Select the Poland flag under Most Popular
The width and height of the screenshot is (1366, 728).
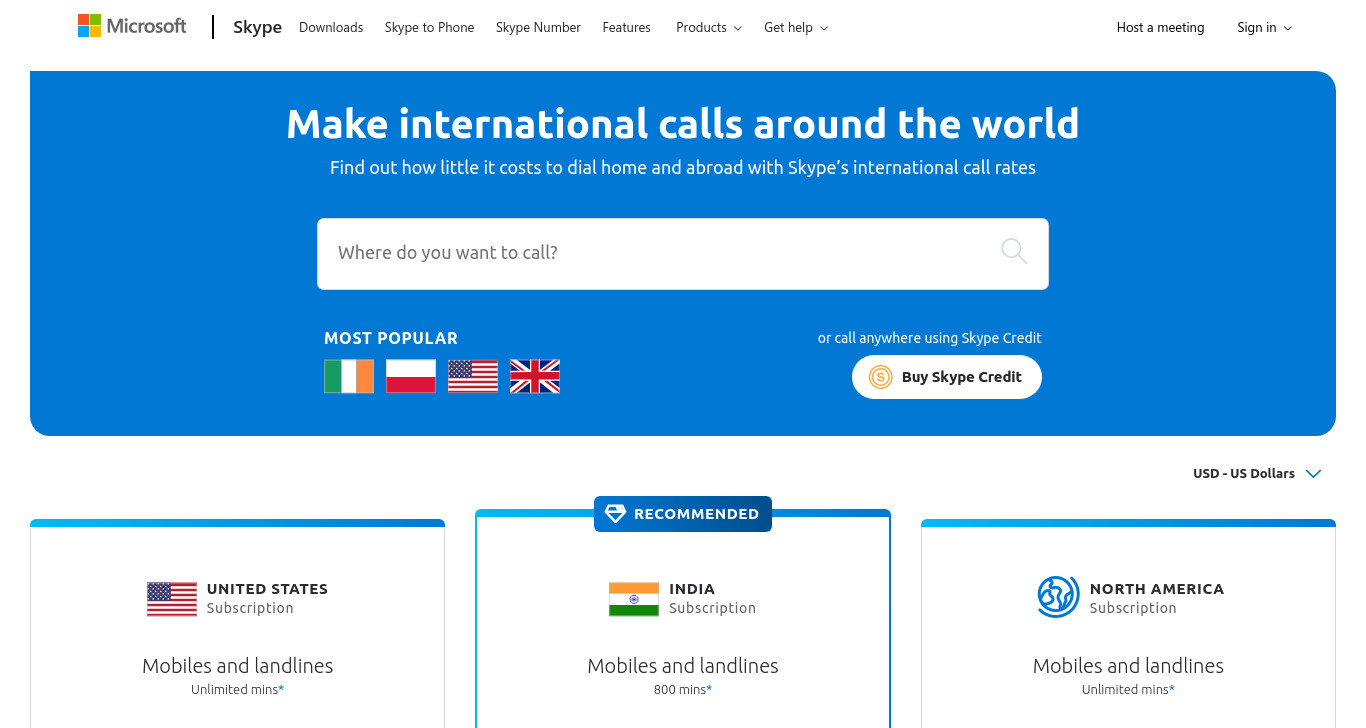click(411, 376)
